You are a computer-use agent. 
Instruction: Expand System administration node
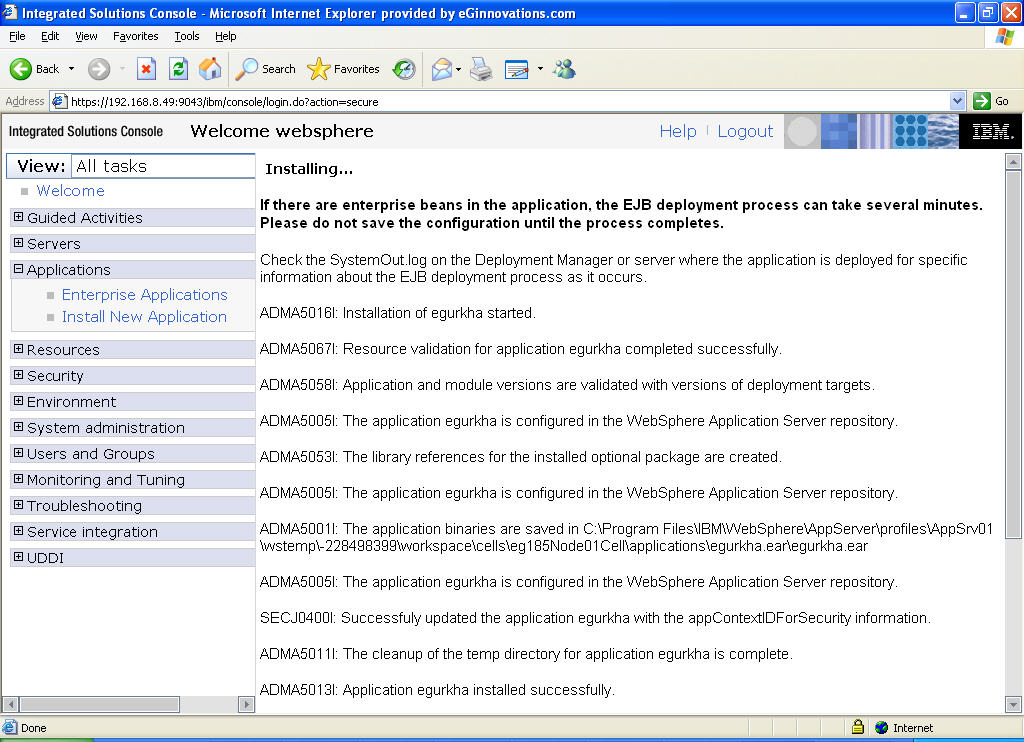(18, 427)
